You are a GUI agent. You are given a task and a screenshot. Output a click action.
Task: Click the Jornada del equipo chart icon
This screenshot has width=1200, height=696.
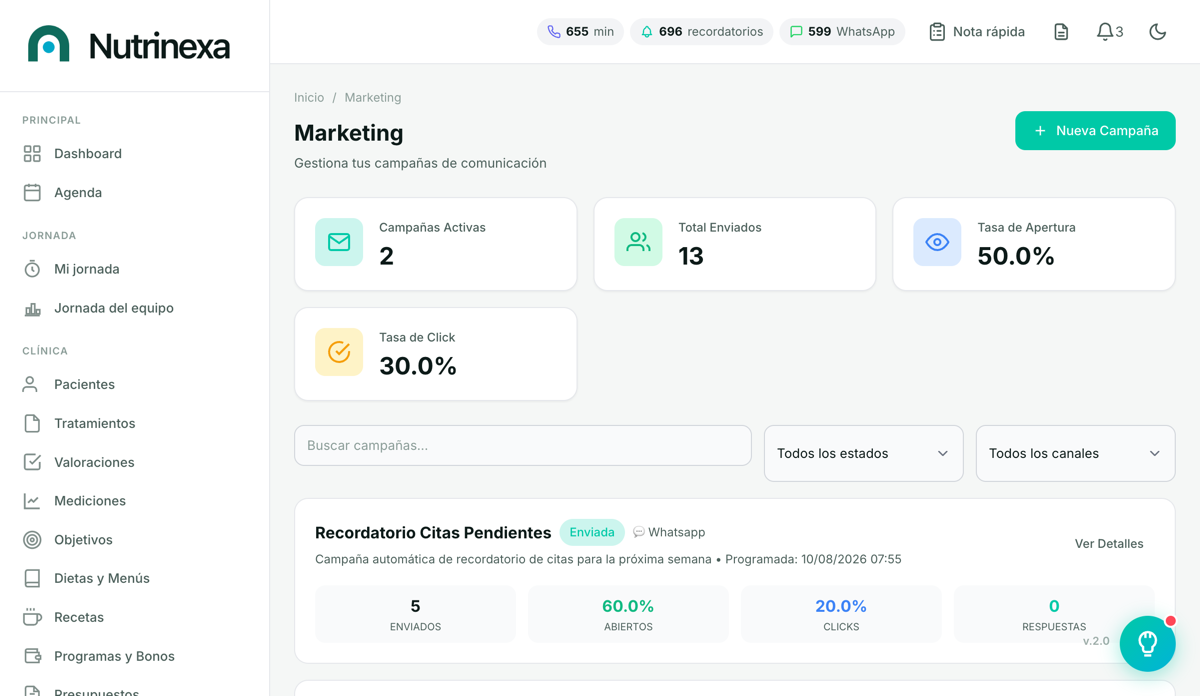point(32,308)
